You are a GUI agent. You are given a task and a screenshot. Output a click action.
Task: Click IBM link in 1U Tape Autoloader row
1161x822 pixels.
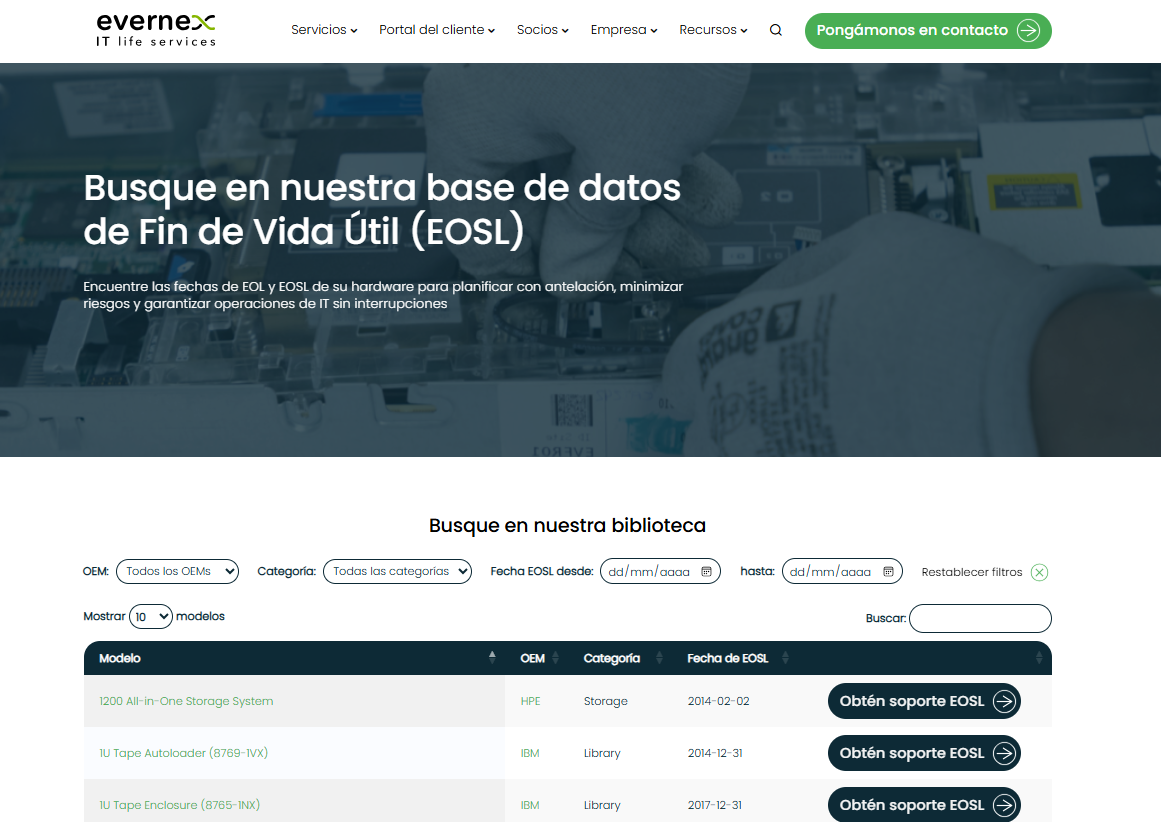pyautogui.click(x=529, y=753)
